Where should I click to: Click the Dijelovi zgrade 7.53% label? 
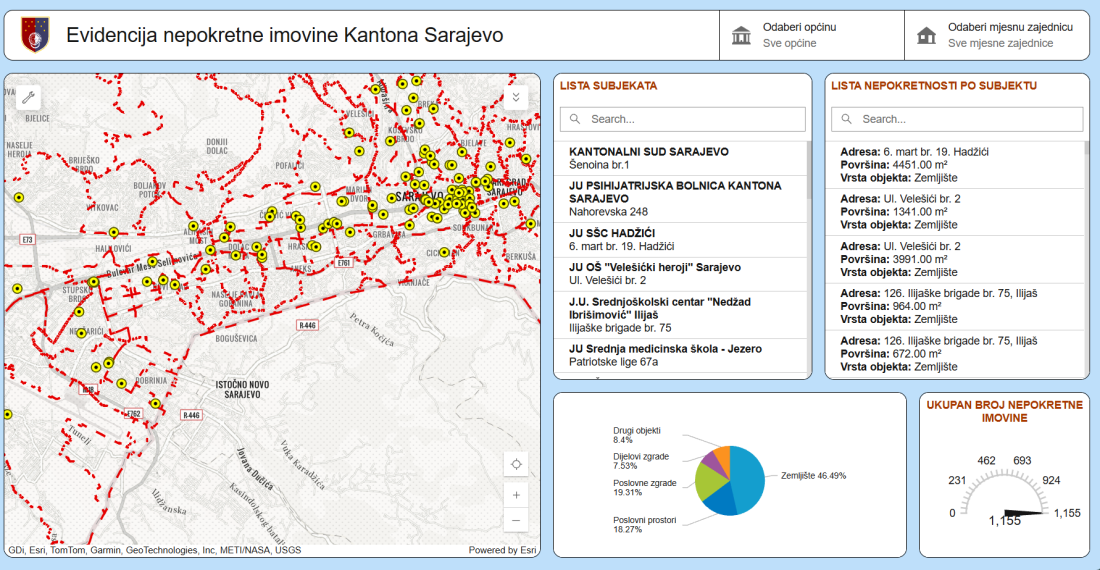click(640, 461)
